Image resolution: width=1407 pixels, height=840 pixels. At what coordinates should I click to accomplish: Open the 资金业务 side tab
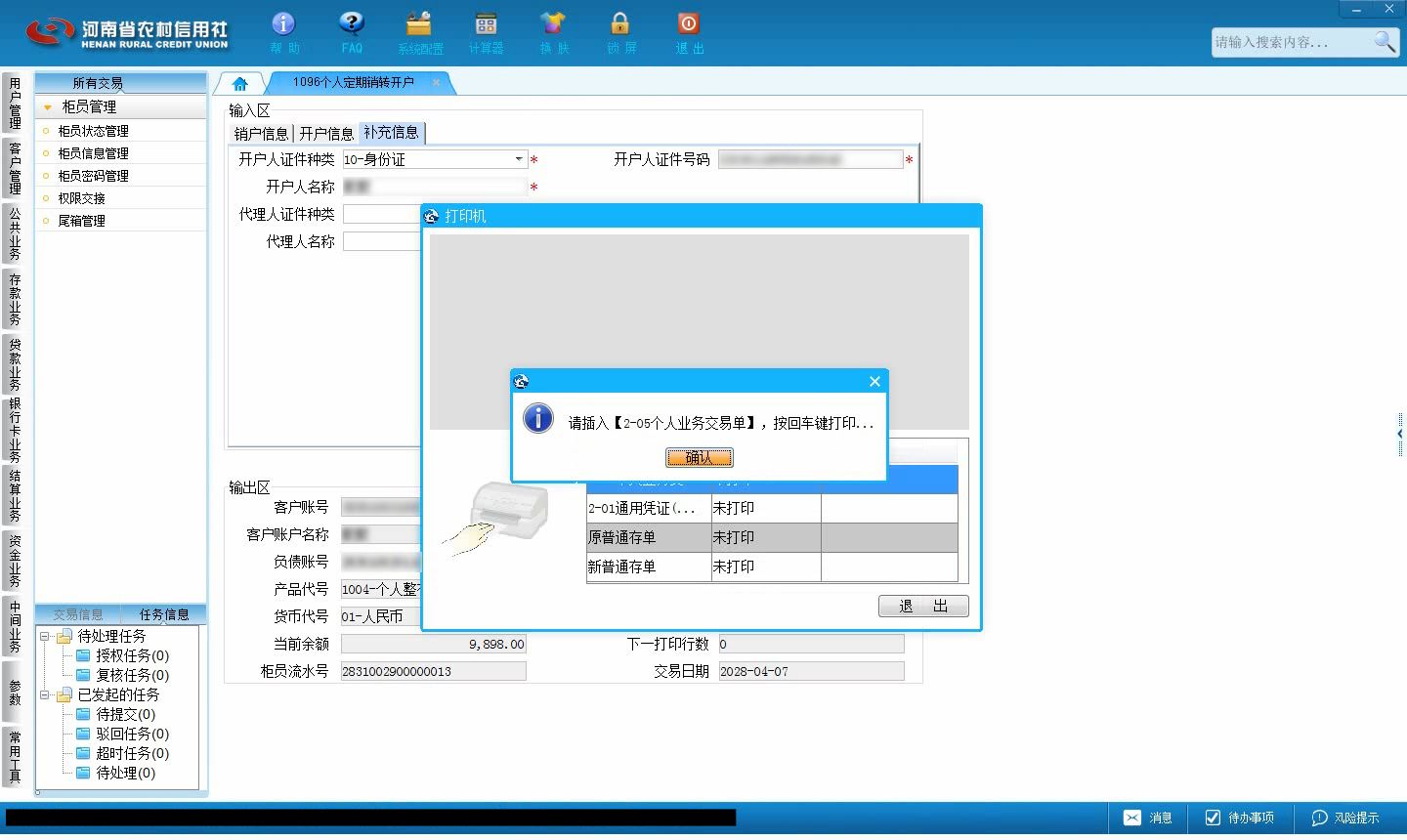click(x=14, y=561)
